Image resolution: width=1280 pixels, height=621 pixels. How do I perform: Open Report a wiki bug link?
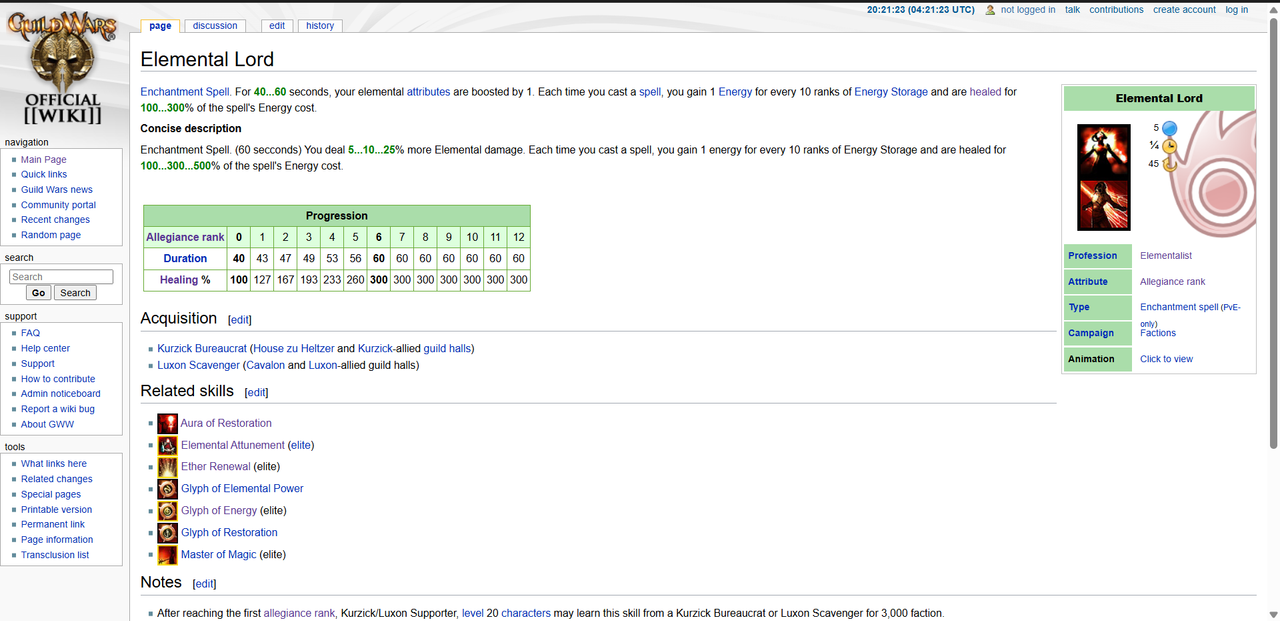58,409
